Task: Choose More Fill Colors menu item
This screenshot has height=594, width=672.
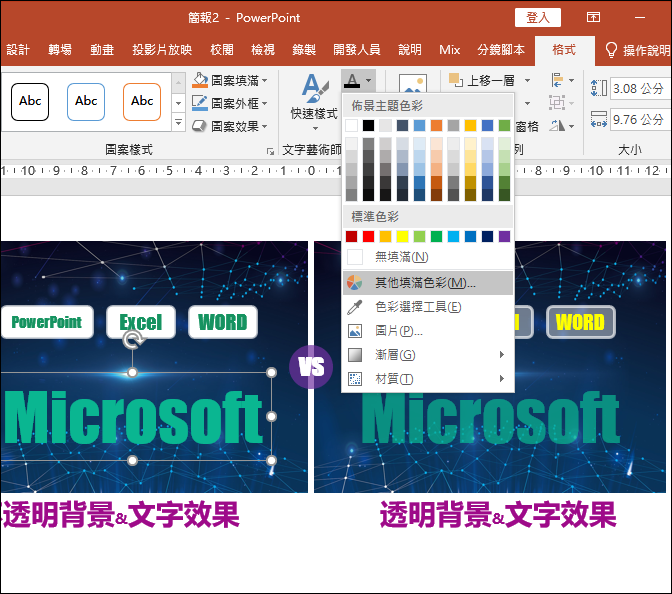Action: pyautogui.click(x=428, y=283)
